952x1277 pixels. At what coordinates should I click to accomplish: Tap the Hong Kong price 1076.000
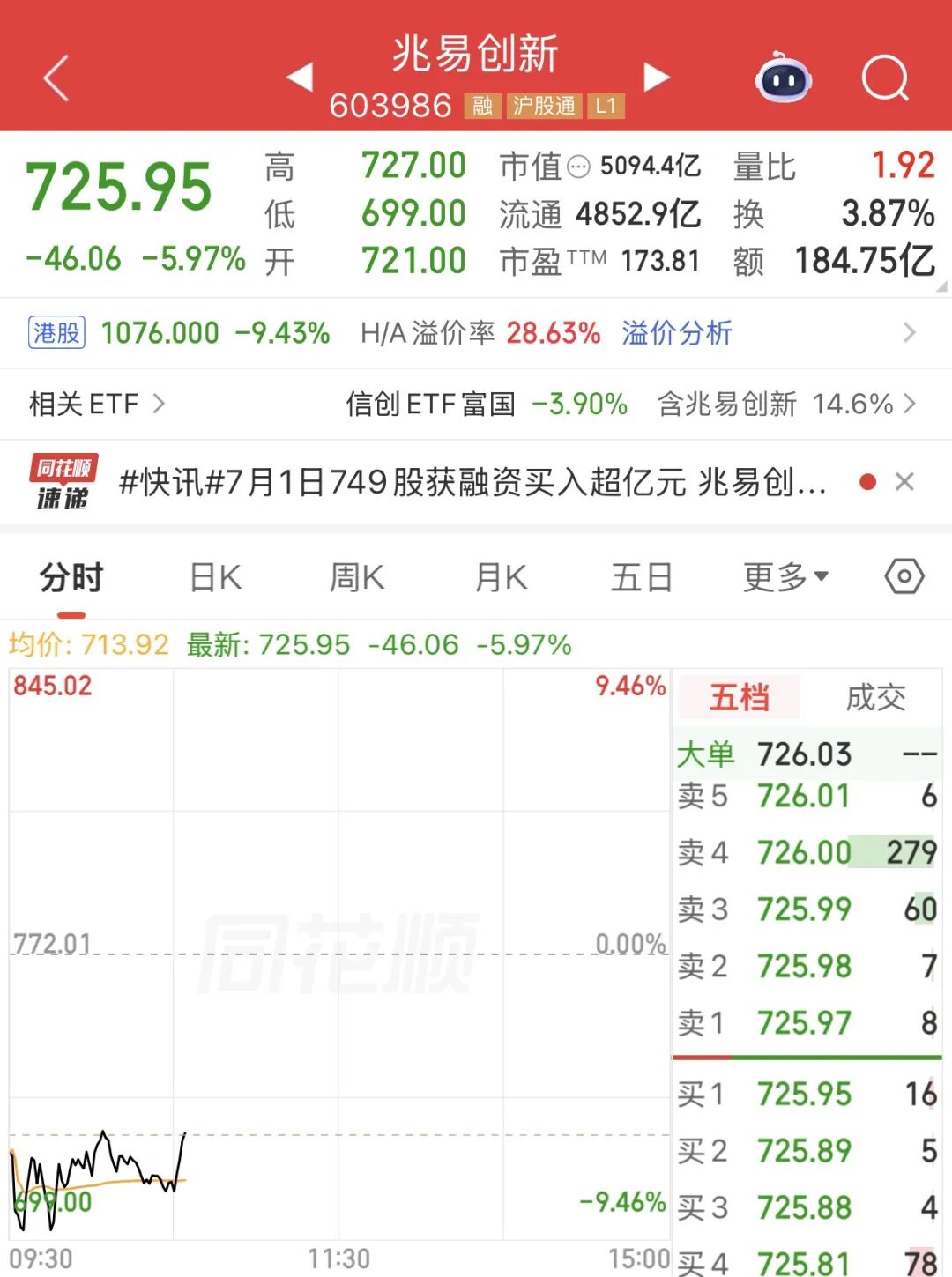(x=160, y=332)
